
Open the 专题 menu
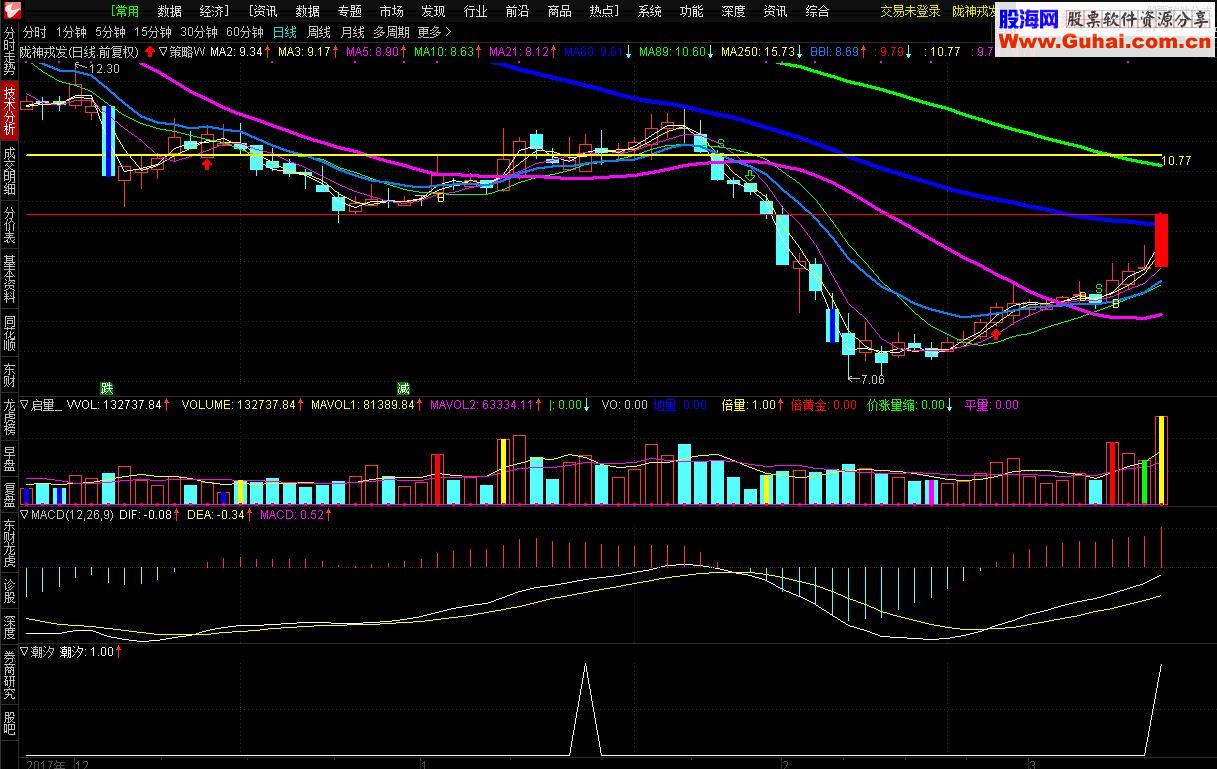(x=350, y=12)
